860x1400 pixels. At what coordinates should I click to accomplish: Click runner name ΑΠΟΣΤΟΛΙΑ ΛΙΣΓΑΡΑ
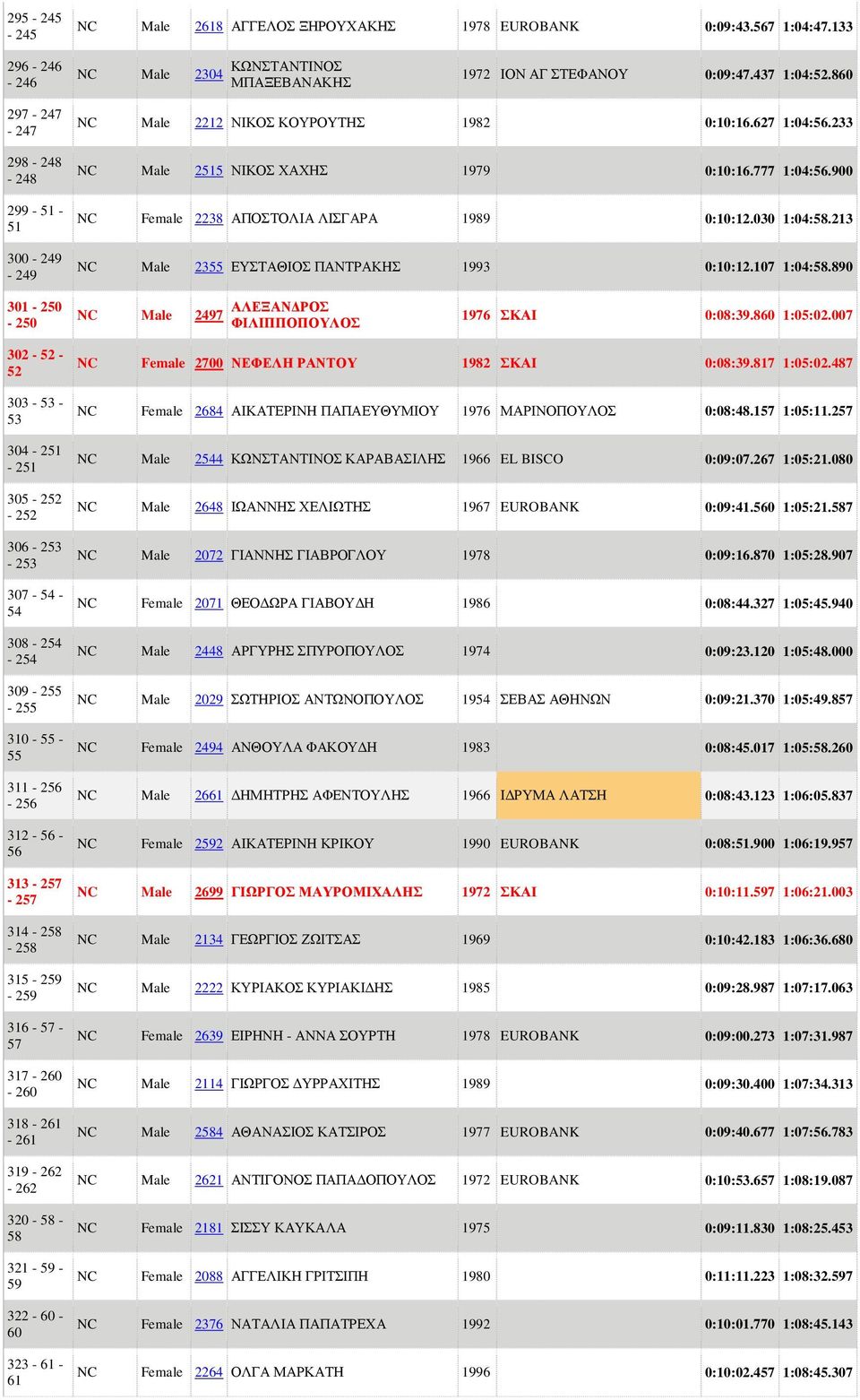click(305, 219)
